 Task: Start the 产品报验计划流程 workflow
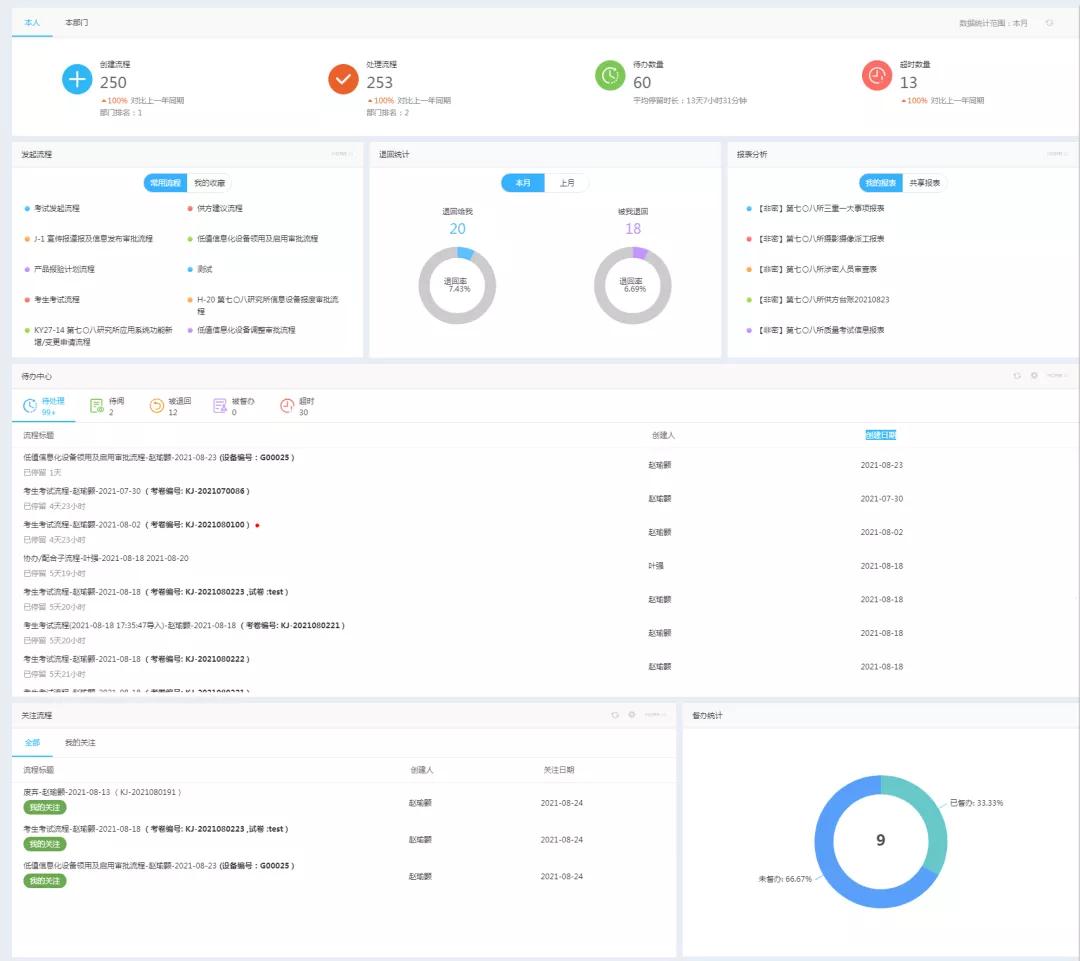[x=64, y=269]
